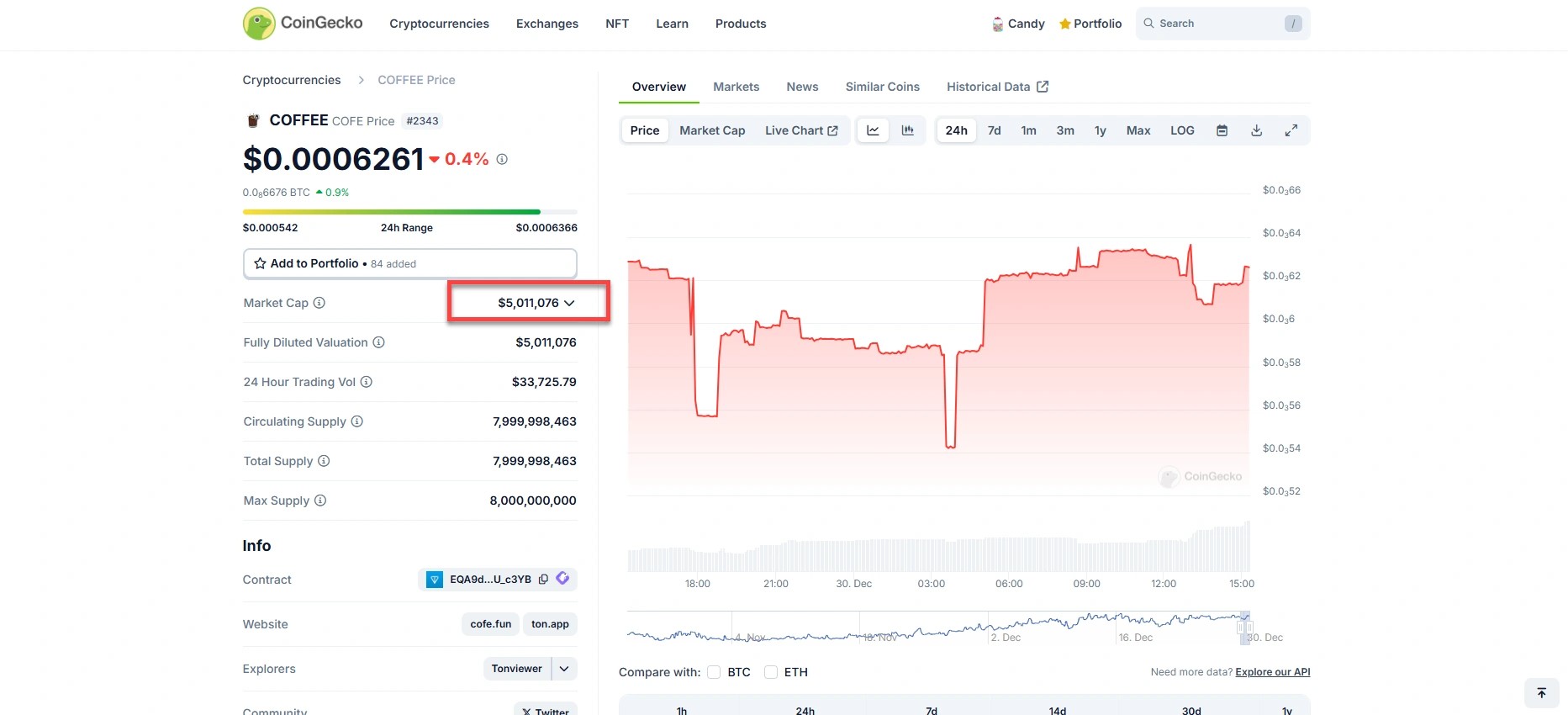
Task: Click the Market Cap info icon
Action: 319,303
